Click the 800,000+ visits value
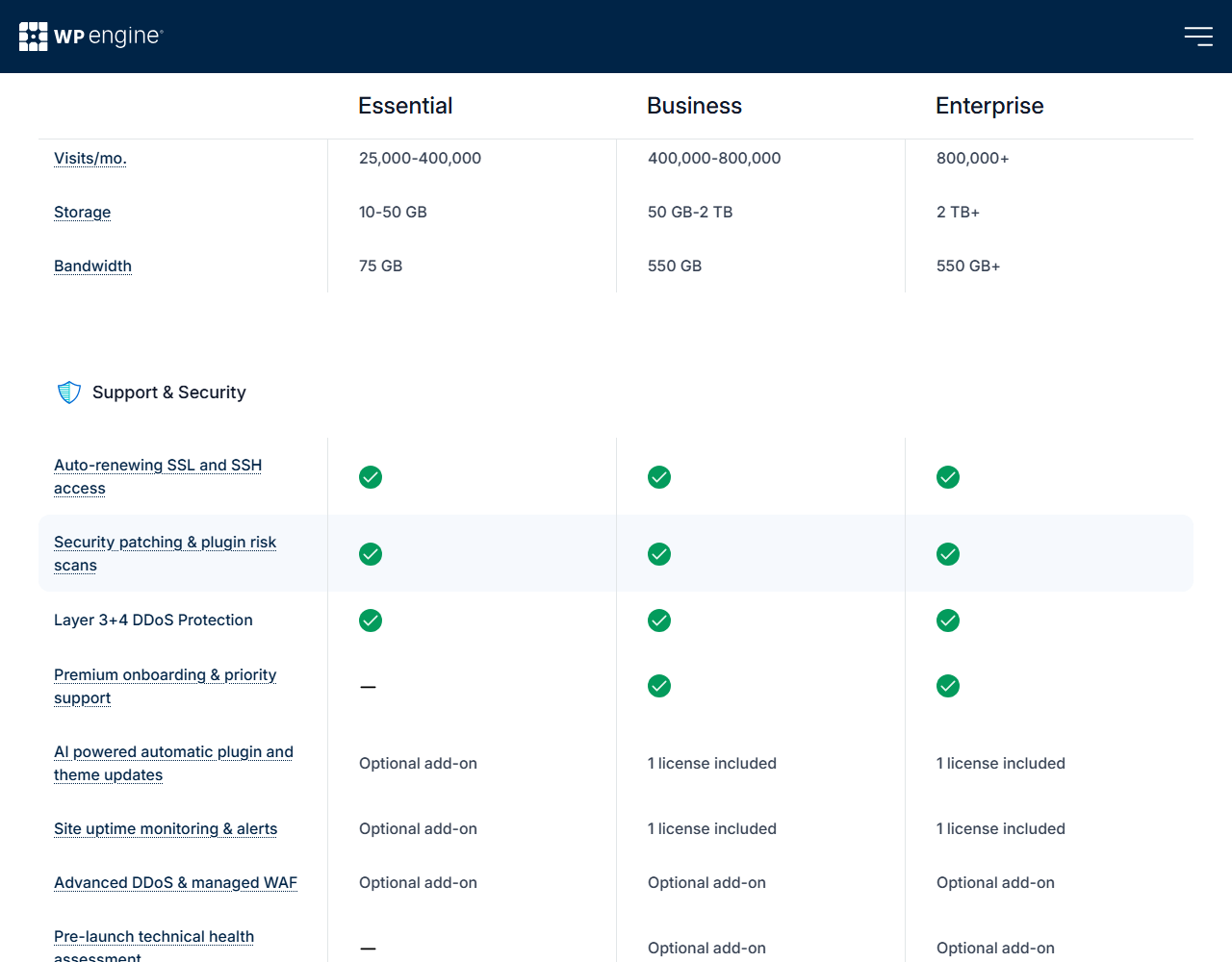1232x962 pixels. [x=973, y=159]
